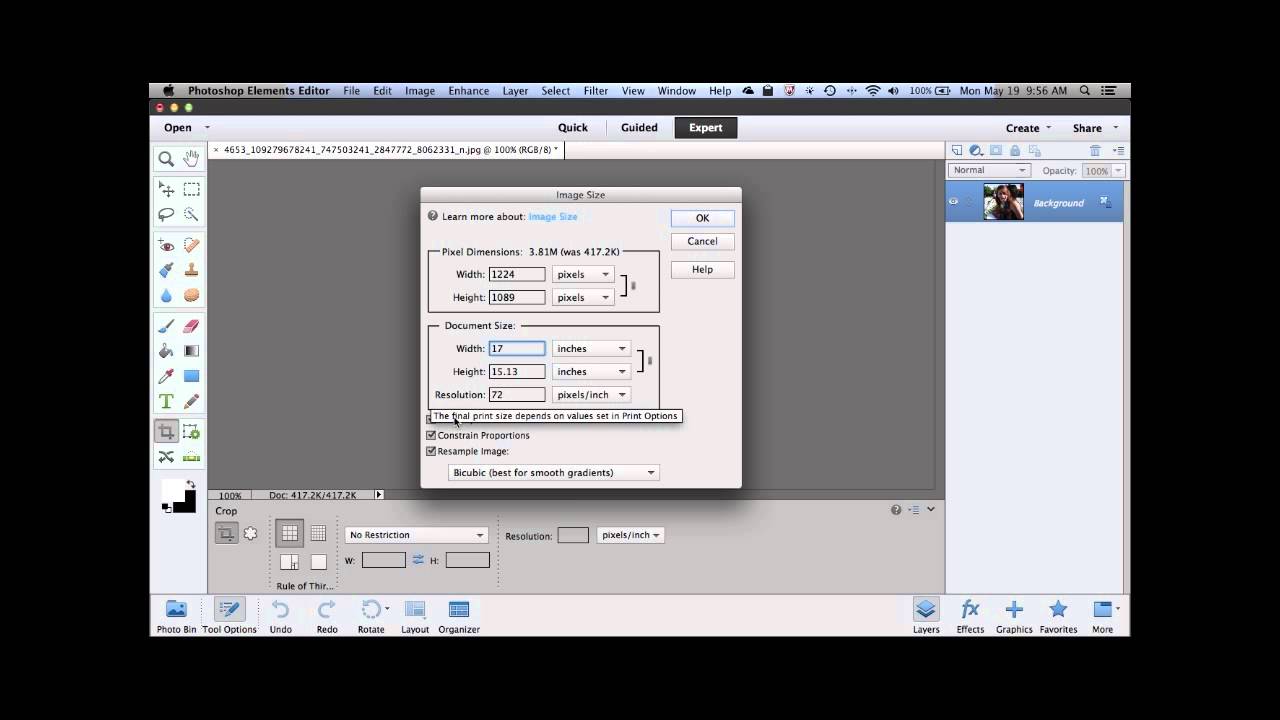
Task: Click Document Size Width input field
Action: pyautogui.click(x=517, y=348)
